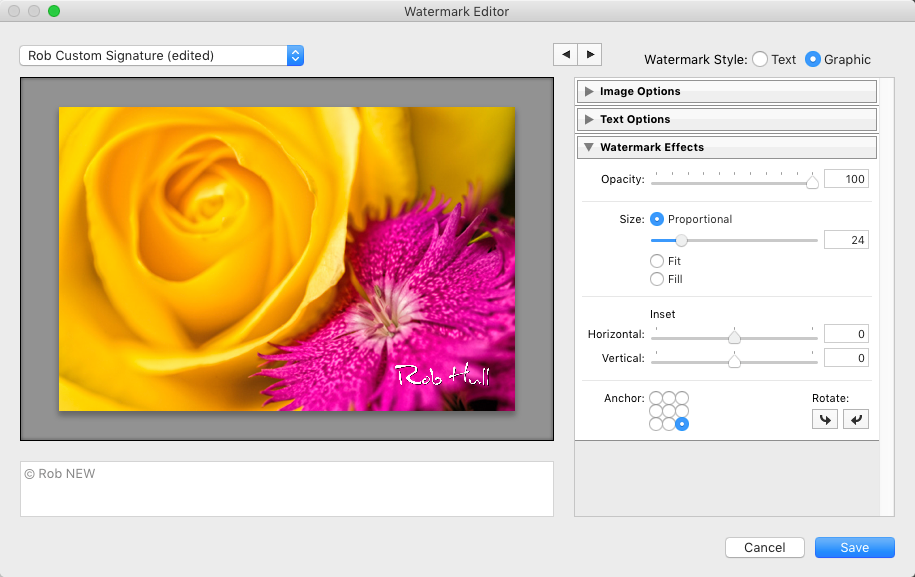Image resolution: width=915 pixels, height=577 pixels.
Task: Click the Size value field showing 24
Action: point(846,240)
